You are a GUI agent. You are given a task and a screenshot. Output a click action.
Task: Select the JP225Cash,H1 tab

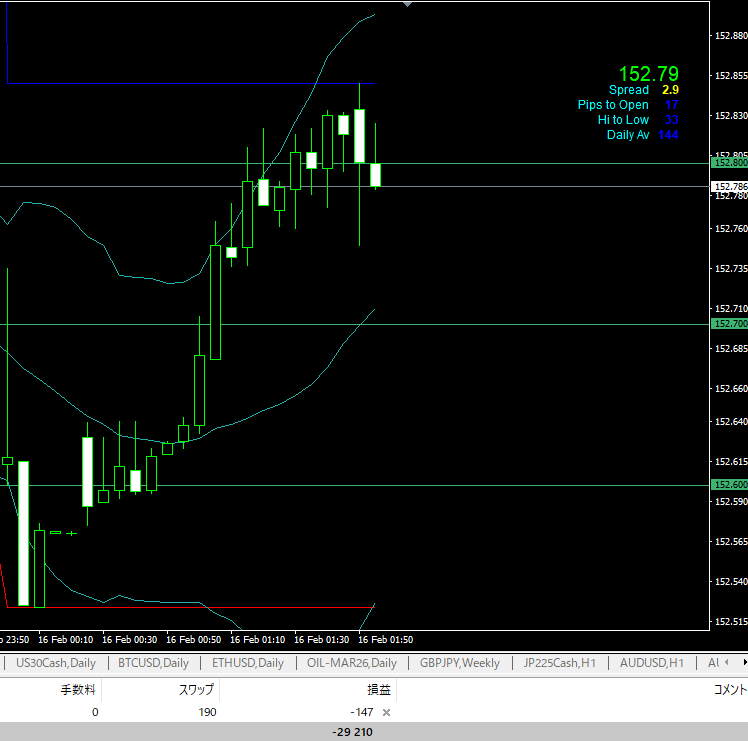(x=560, y=662)
